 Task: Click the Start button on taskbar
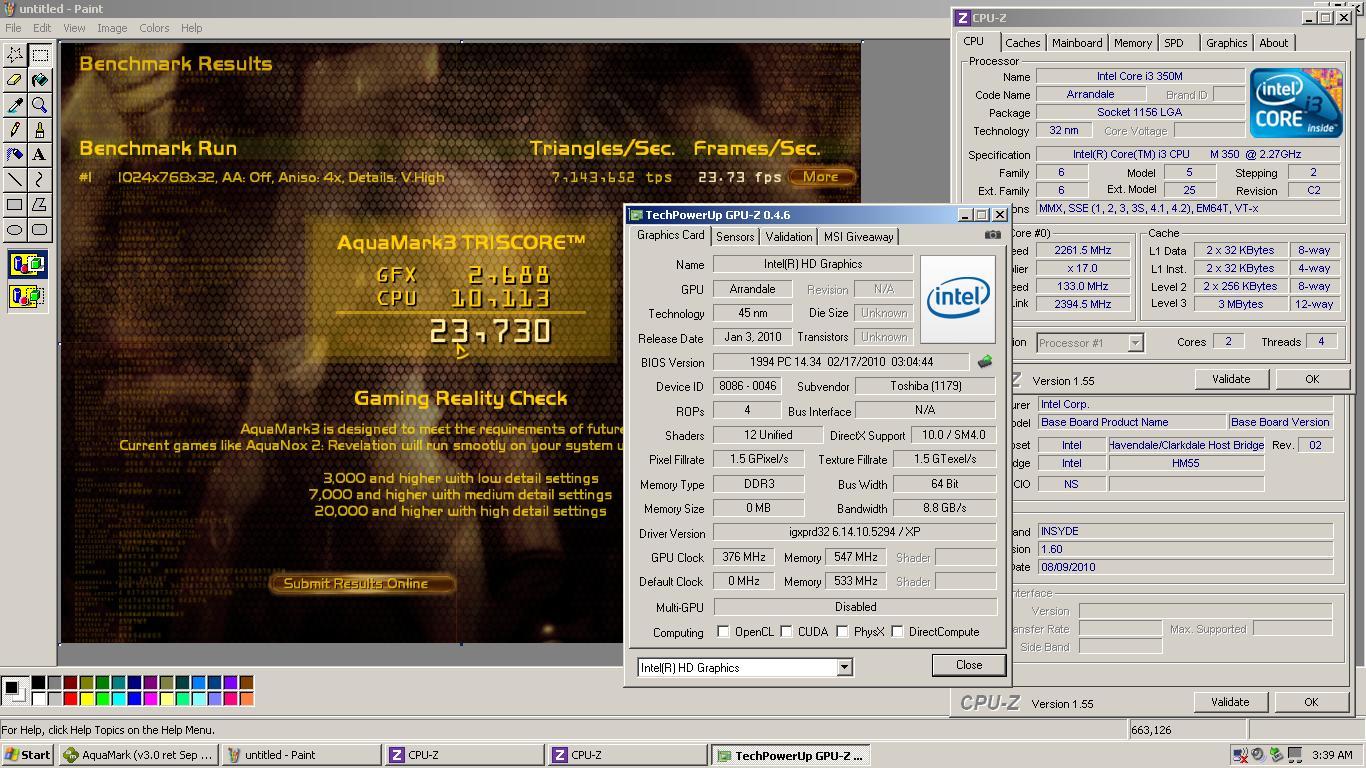tap(28, 755)
